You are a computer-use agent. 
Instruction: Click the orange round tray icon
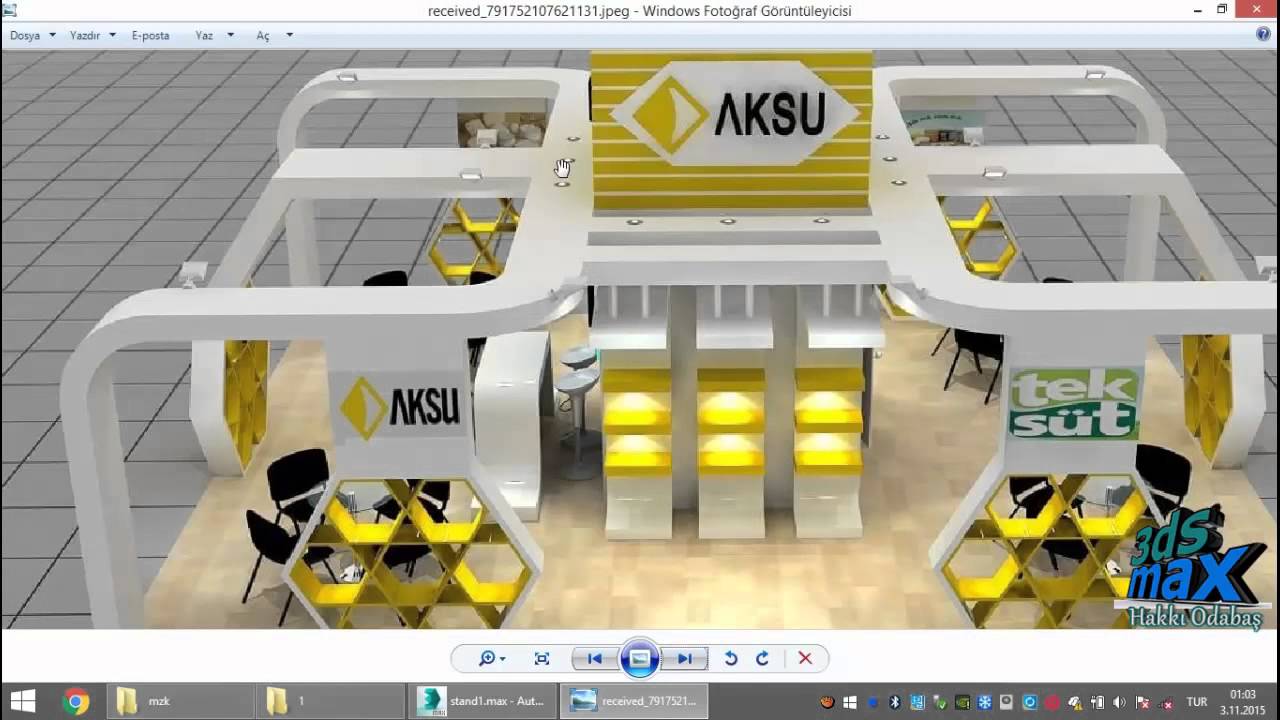[x=827, y=702]
